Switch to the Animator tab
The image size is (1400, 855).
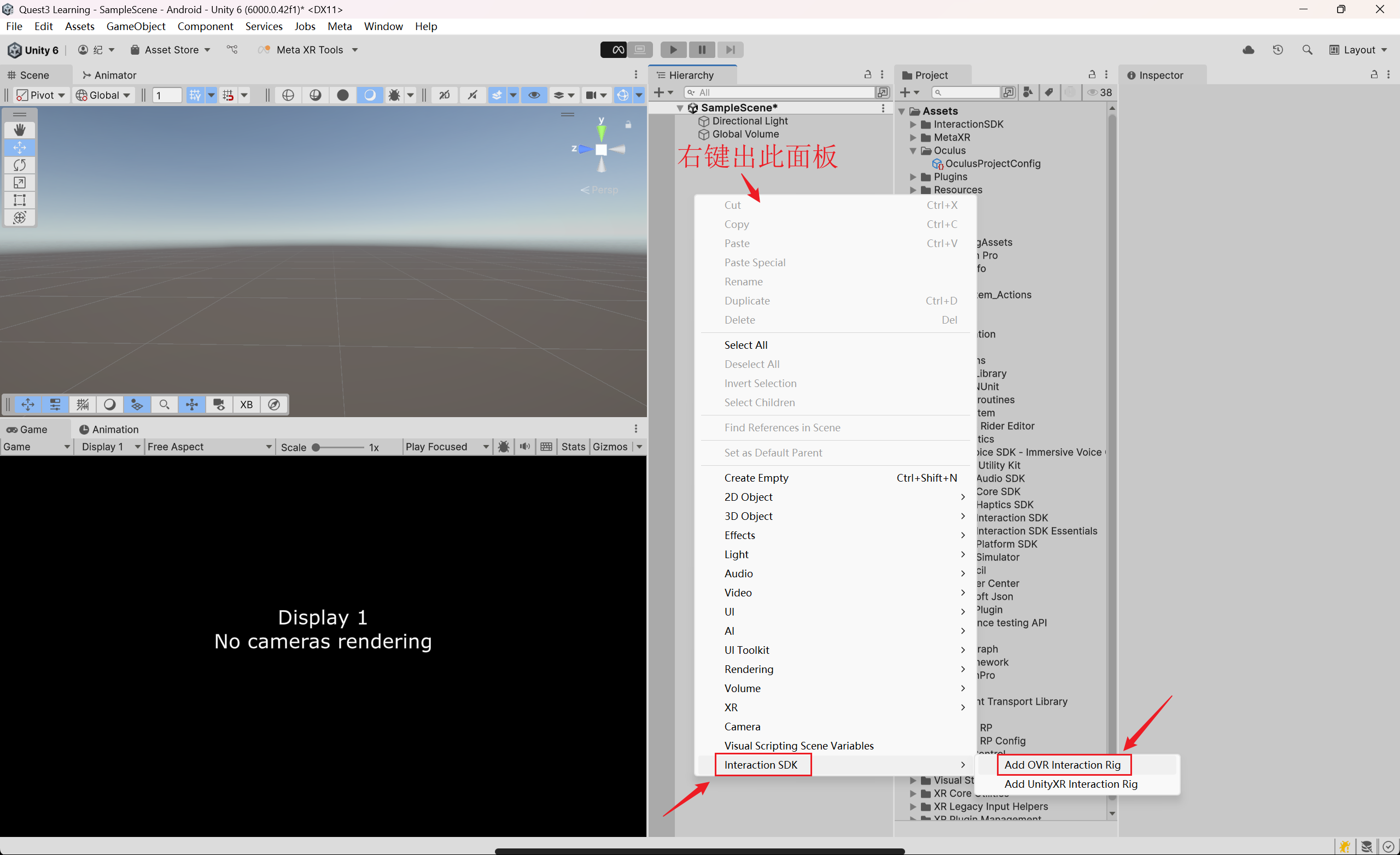tap(109, 75)
